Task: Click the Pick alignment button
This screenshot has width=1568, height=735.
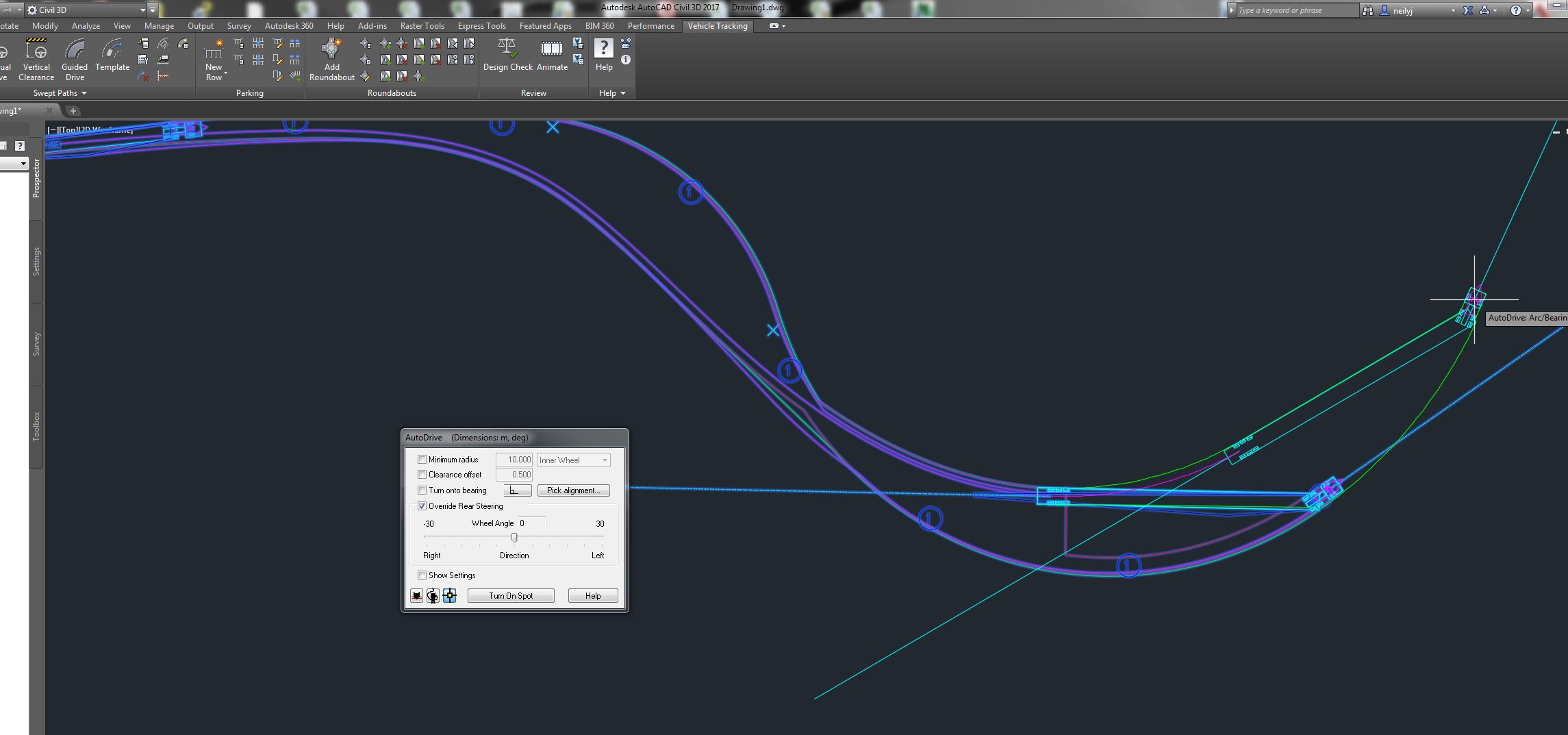Action: coord(573,490)
